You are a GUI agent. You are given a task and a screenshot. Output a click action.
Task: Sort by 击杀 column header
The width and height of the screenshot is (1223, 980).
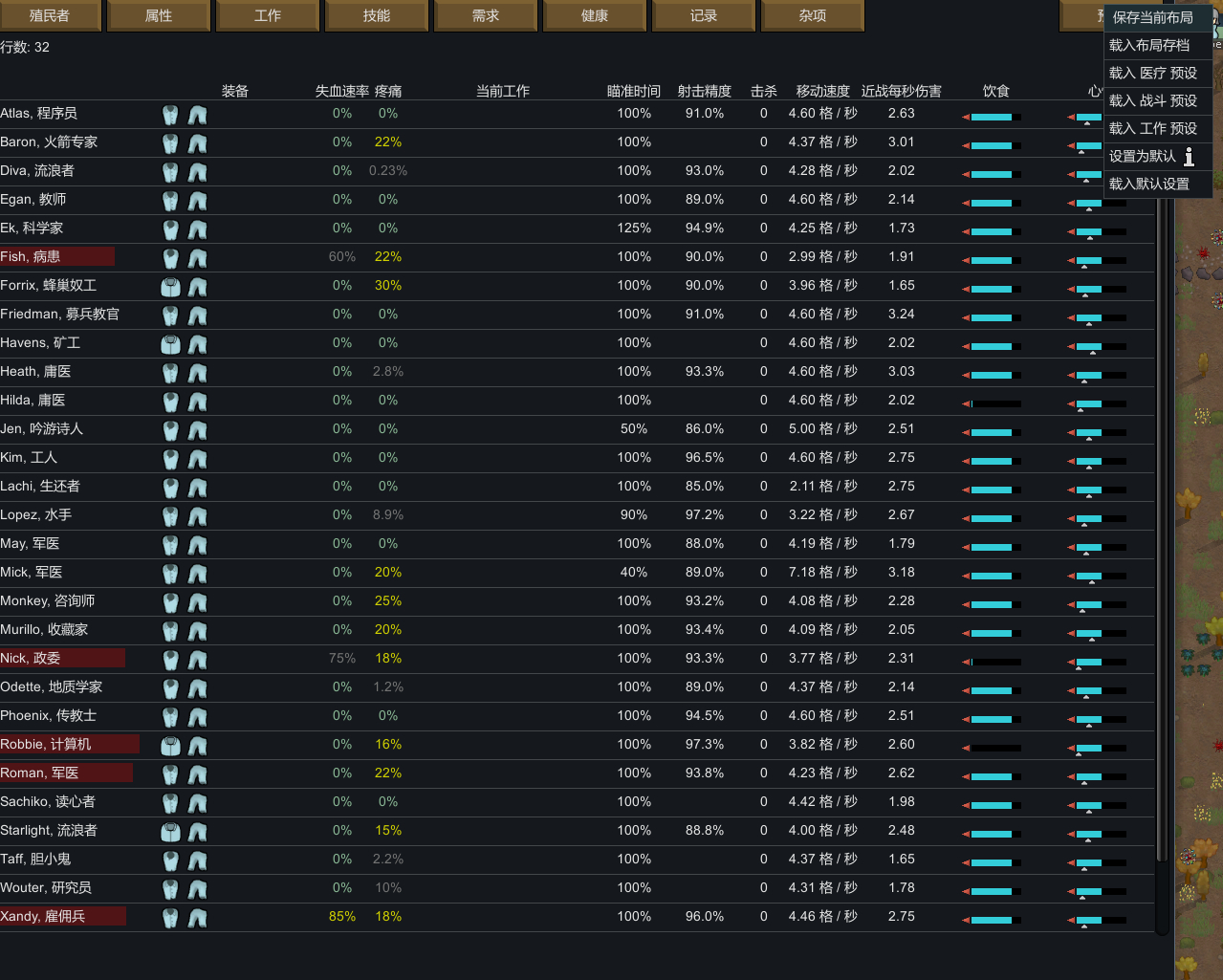point(764,91)
